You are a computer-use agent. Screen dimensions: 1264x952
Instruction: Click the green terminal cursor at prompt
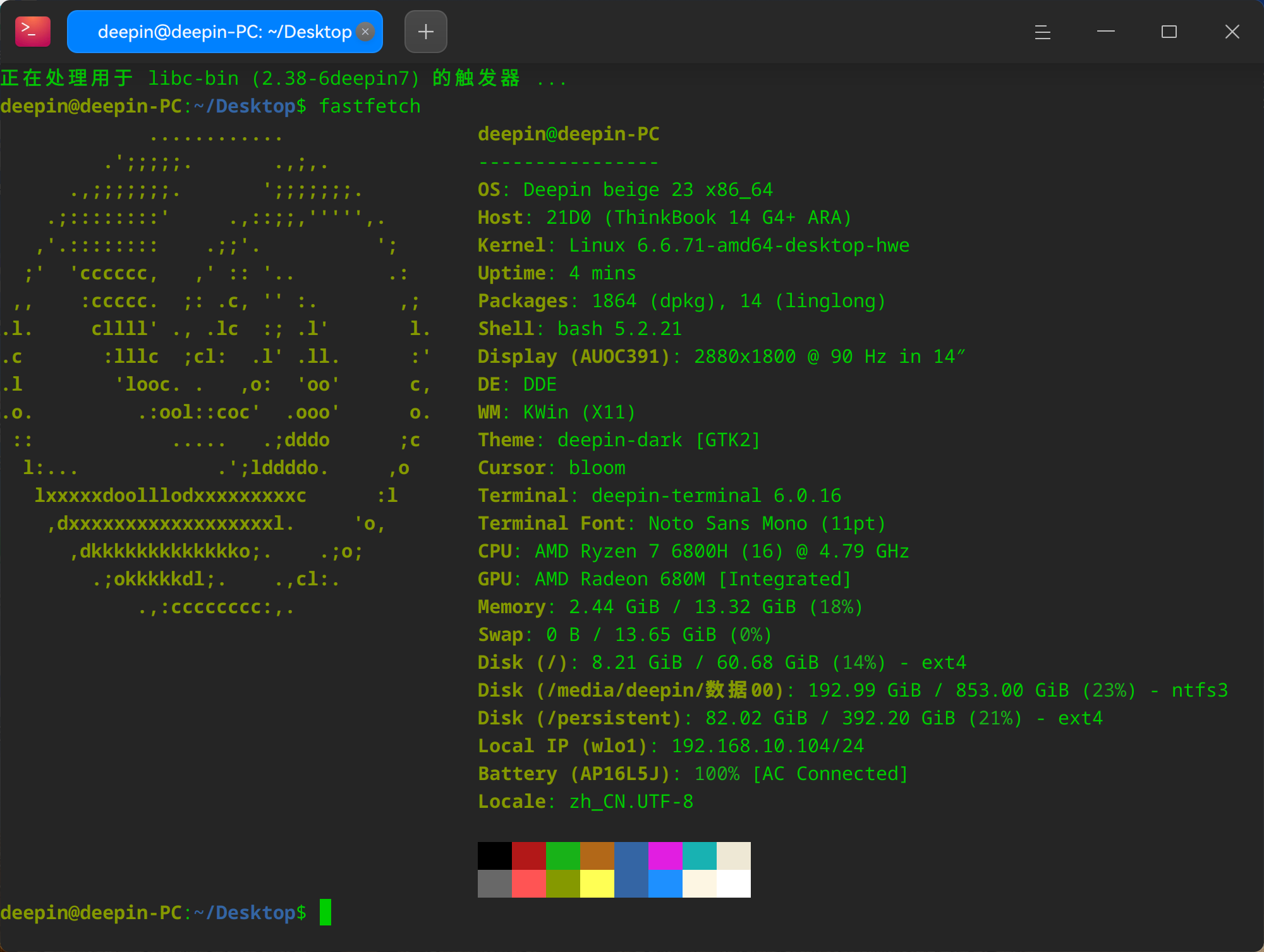point(325,912)
